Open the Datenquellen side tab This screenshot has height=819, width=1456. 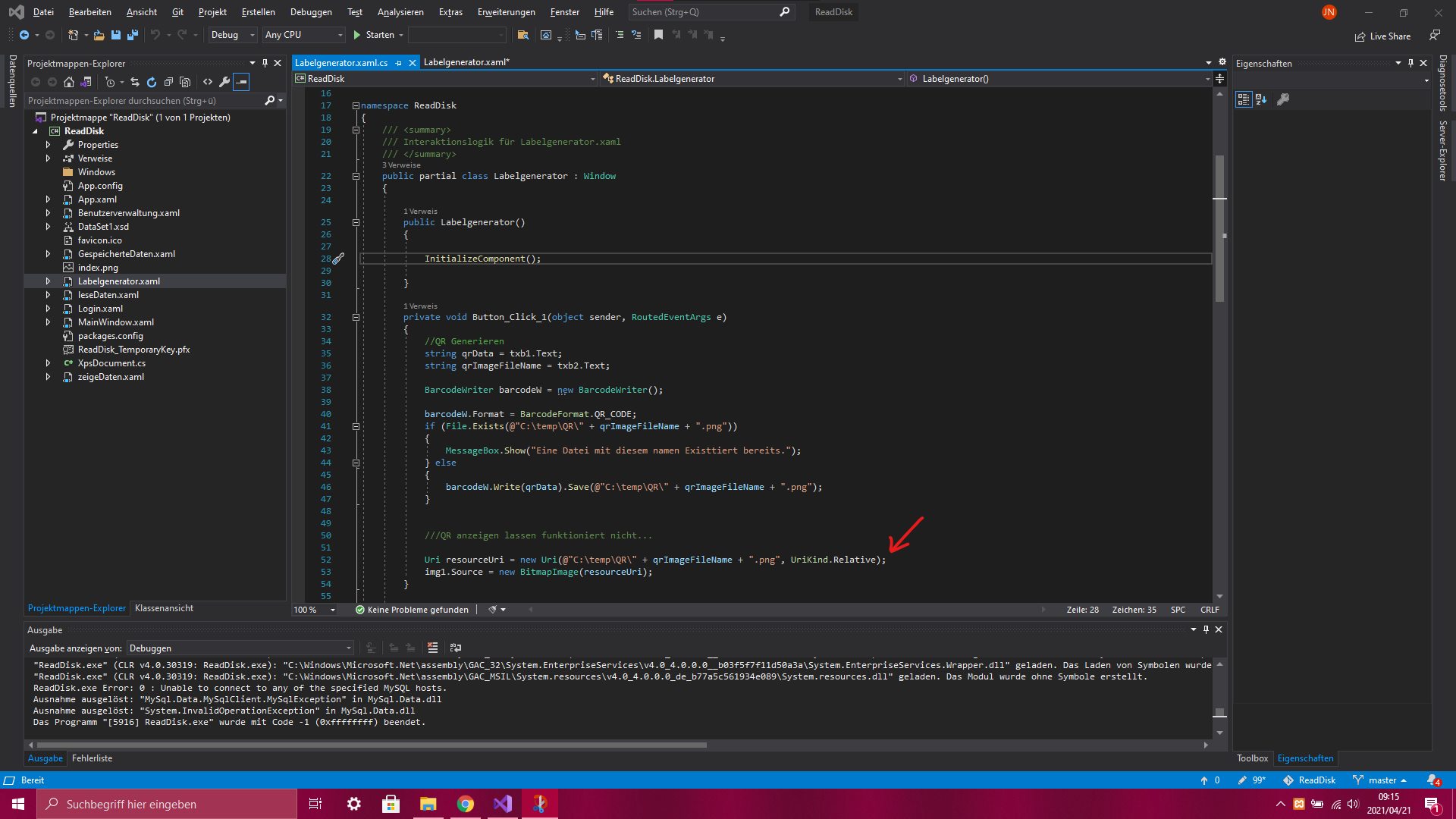click(x=12, y=80)
